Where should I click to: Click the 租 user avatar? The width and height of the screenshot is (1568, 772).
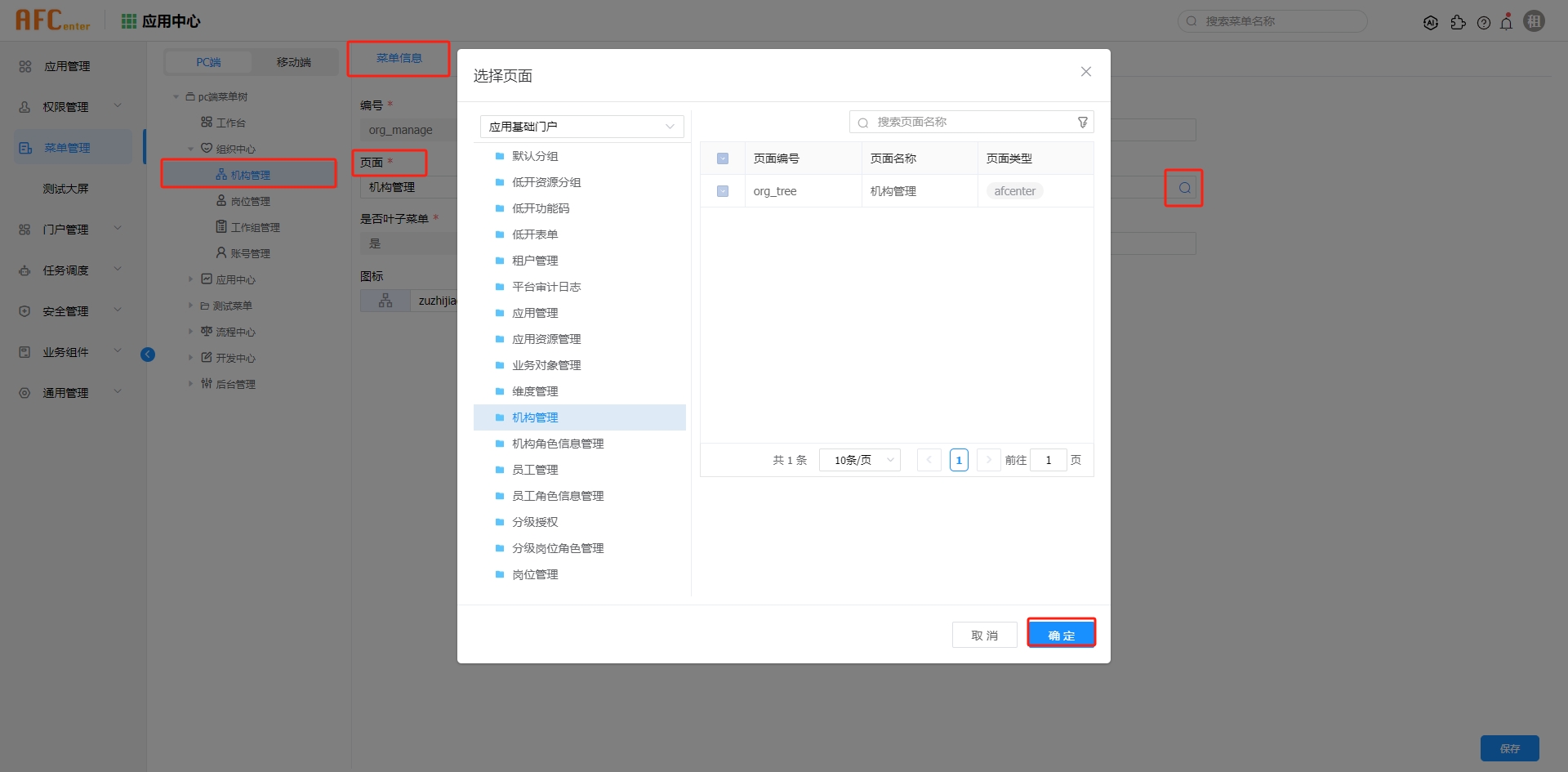(1535, 20)
